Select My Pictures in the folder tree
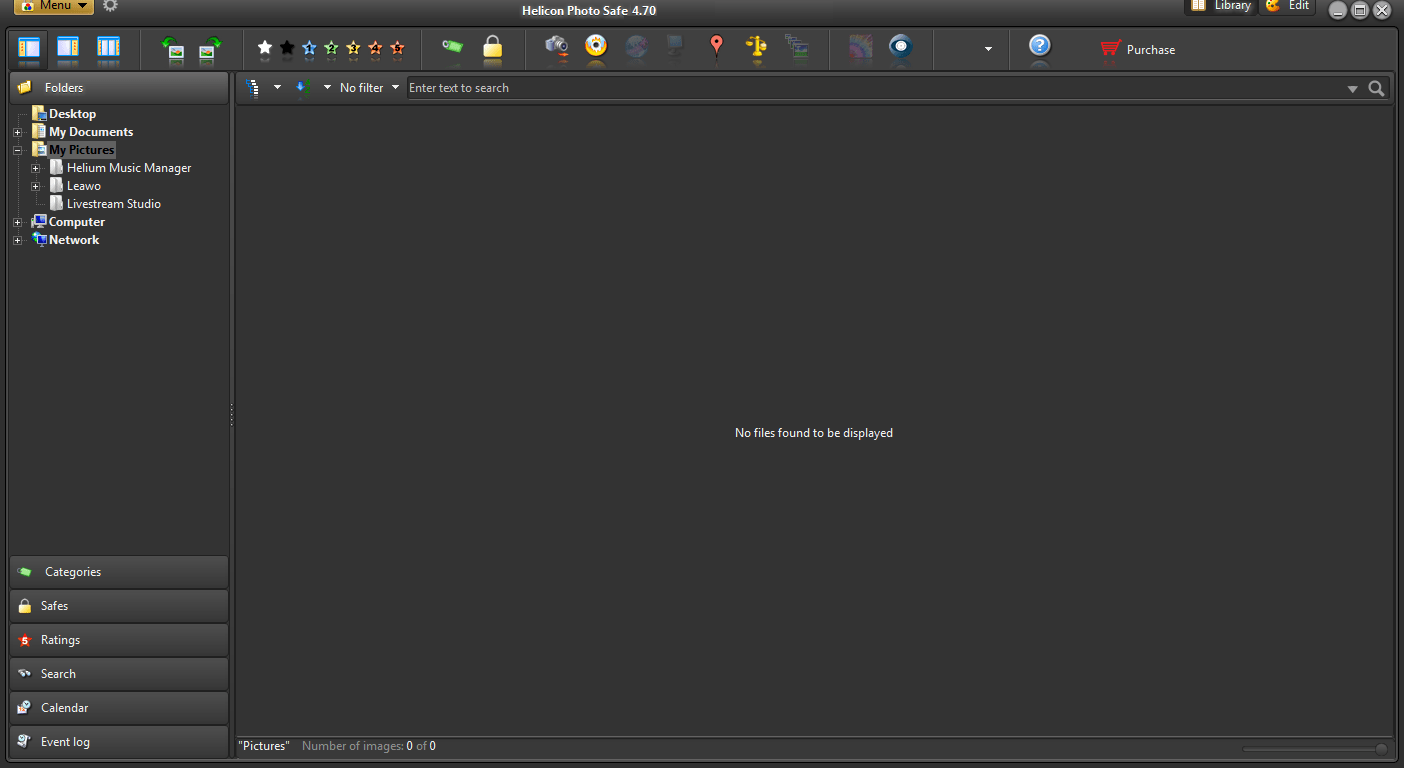This screenshot has height=768, width=1404. click(x=82, y=150)
